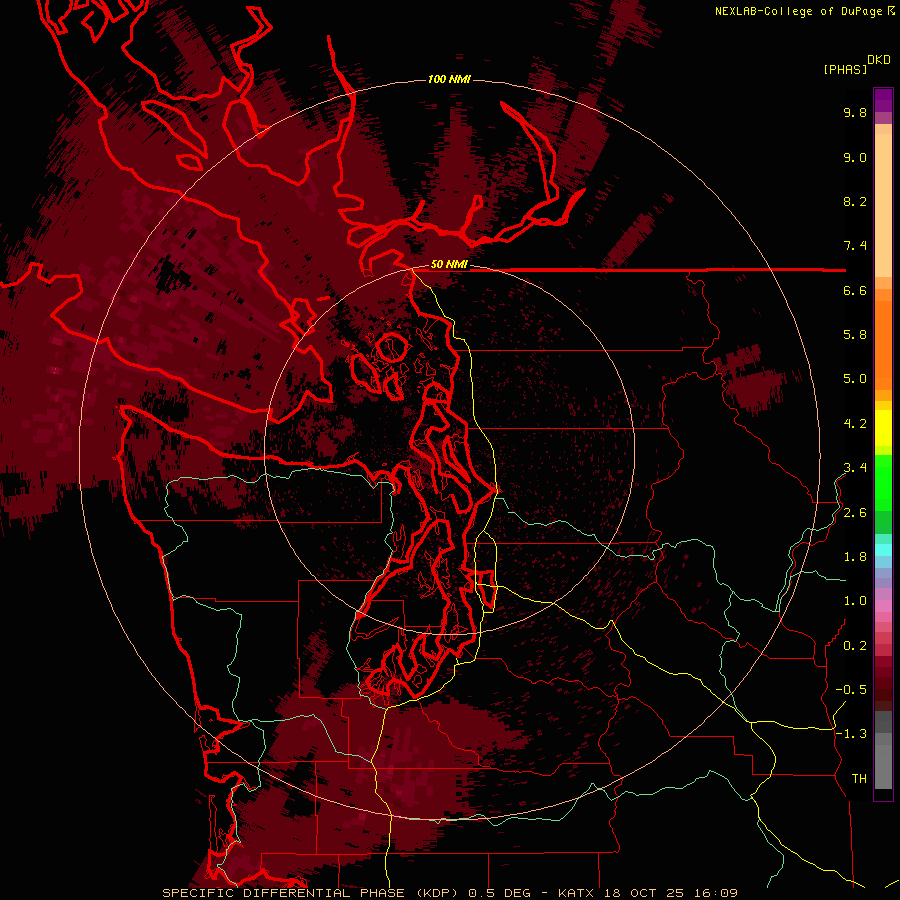Click the TH threshold label
900x900 pixels.
[859, 779]
